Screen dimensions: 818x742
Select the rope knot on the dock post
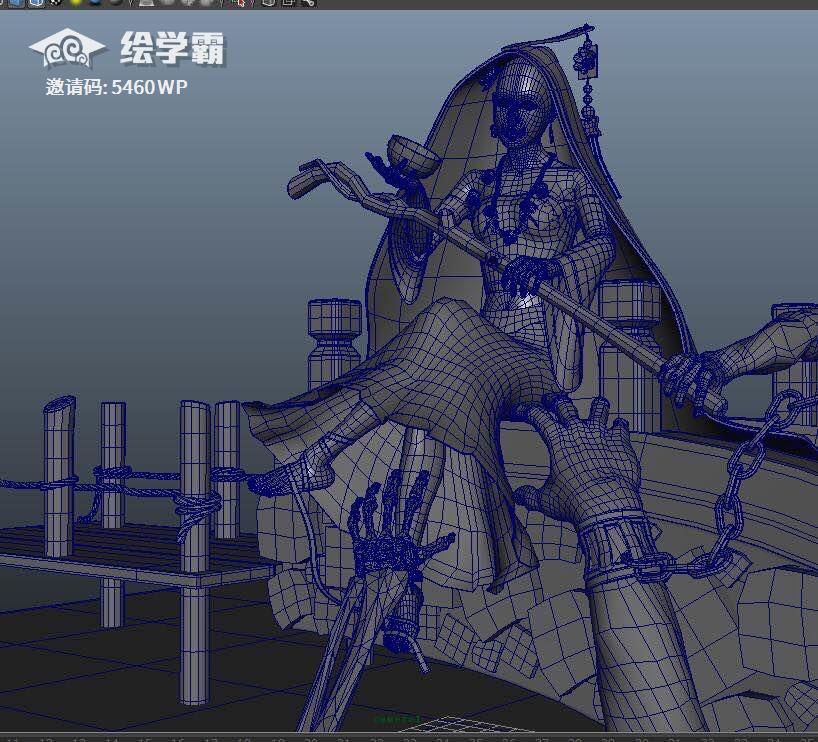click(x=198, y=505)
